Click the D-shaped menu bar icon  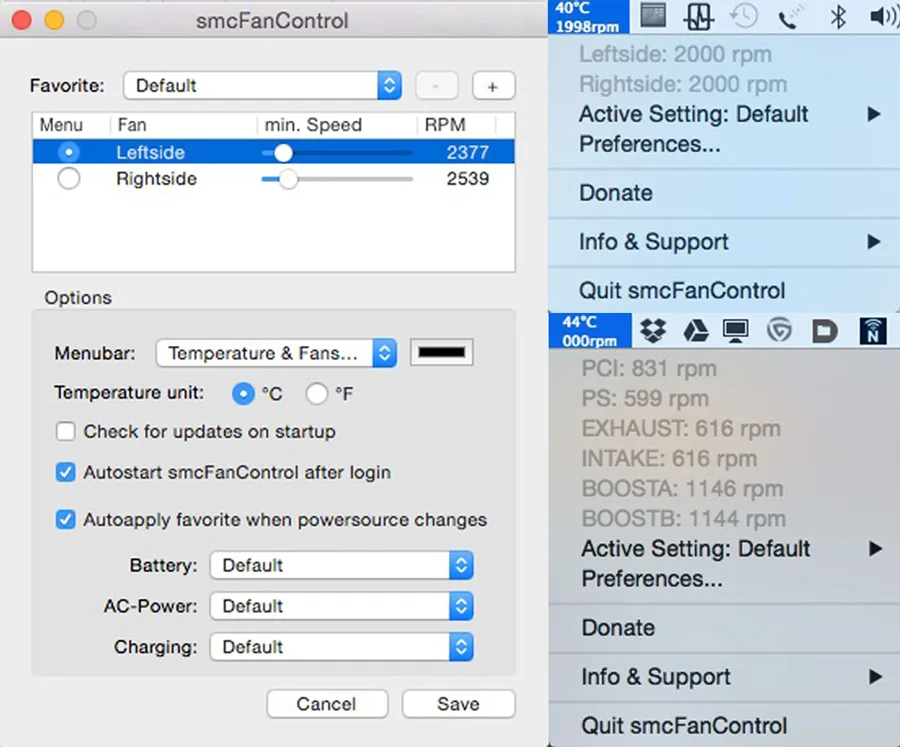(825, 331)
